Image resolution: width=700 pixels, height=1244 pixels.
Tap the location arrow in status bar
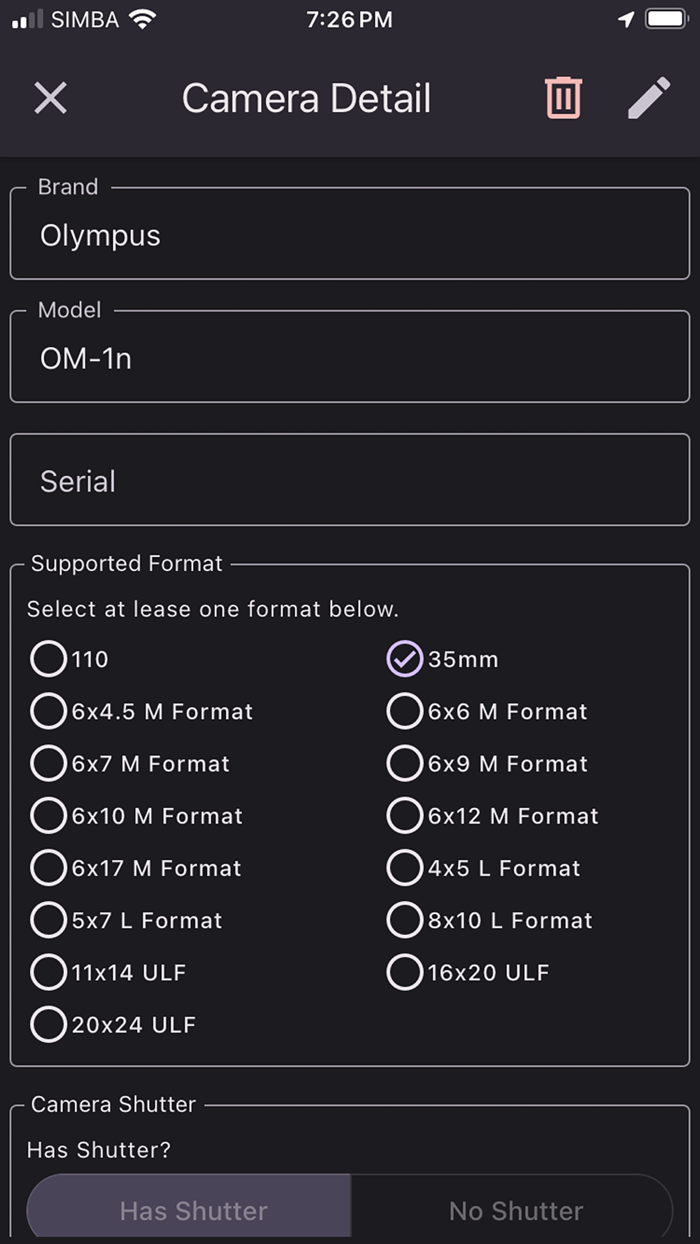coord(626,19)
